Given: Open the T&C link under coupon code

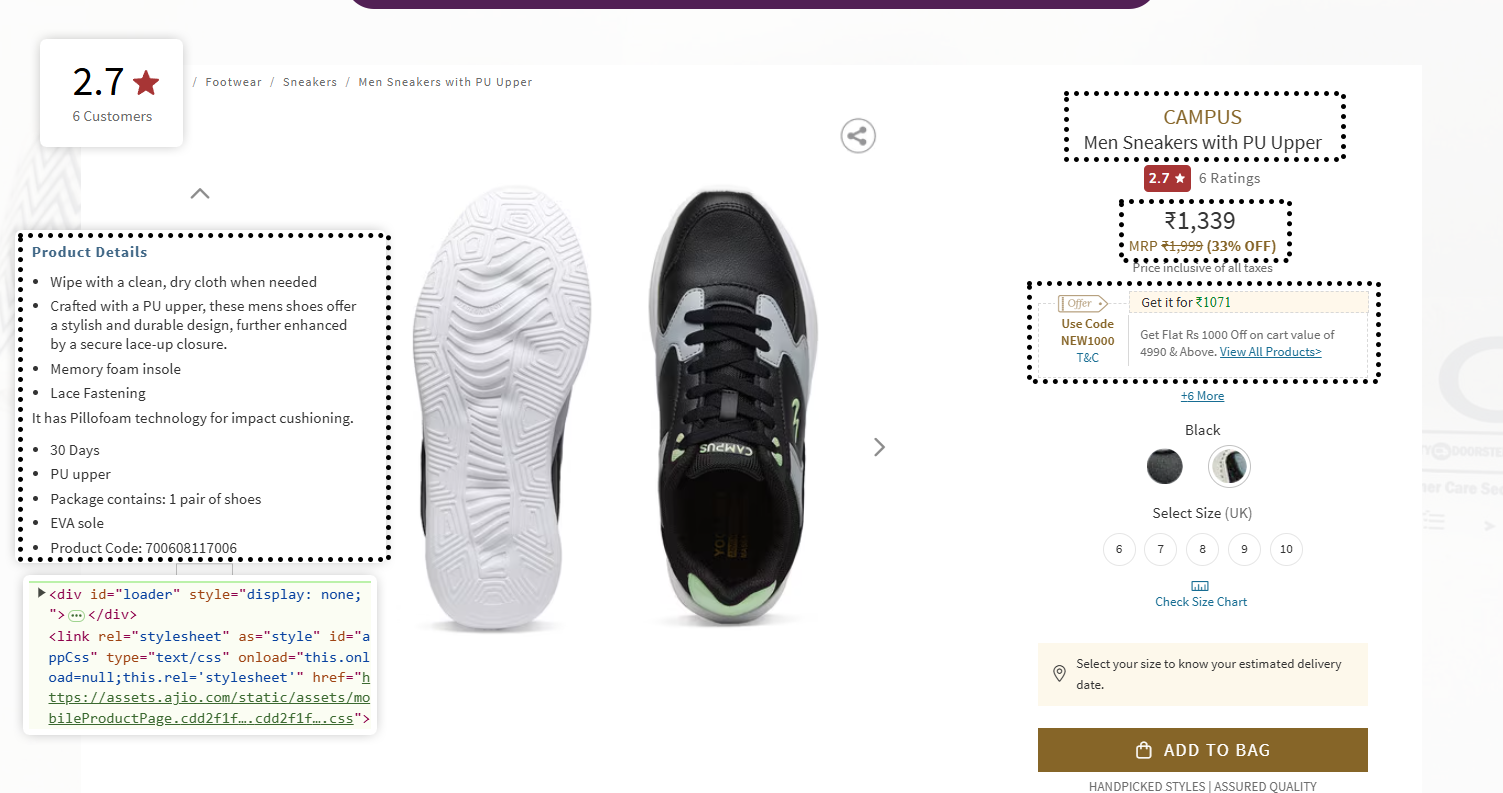Looking at the screenshot, I should [x=1087, y=357].
